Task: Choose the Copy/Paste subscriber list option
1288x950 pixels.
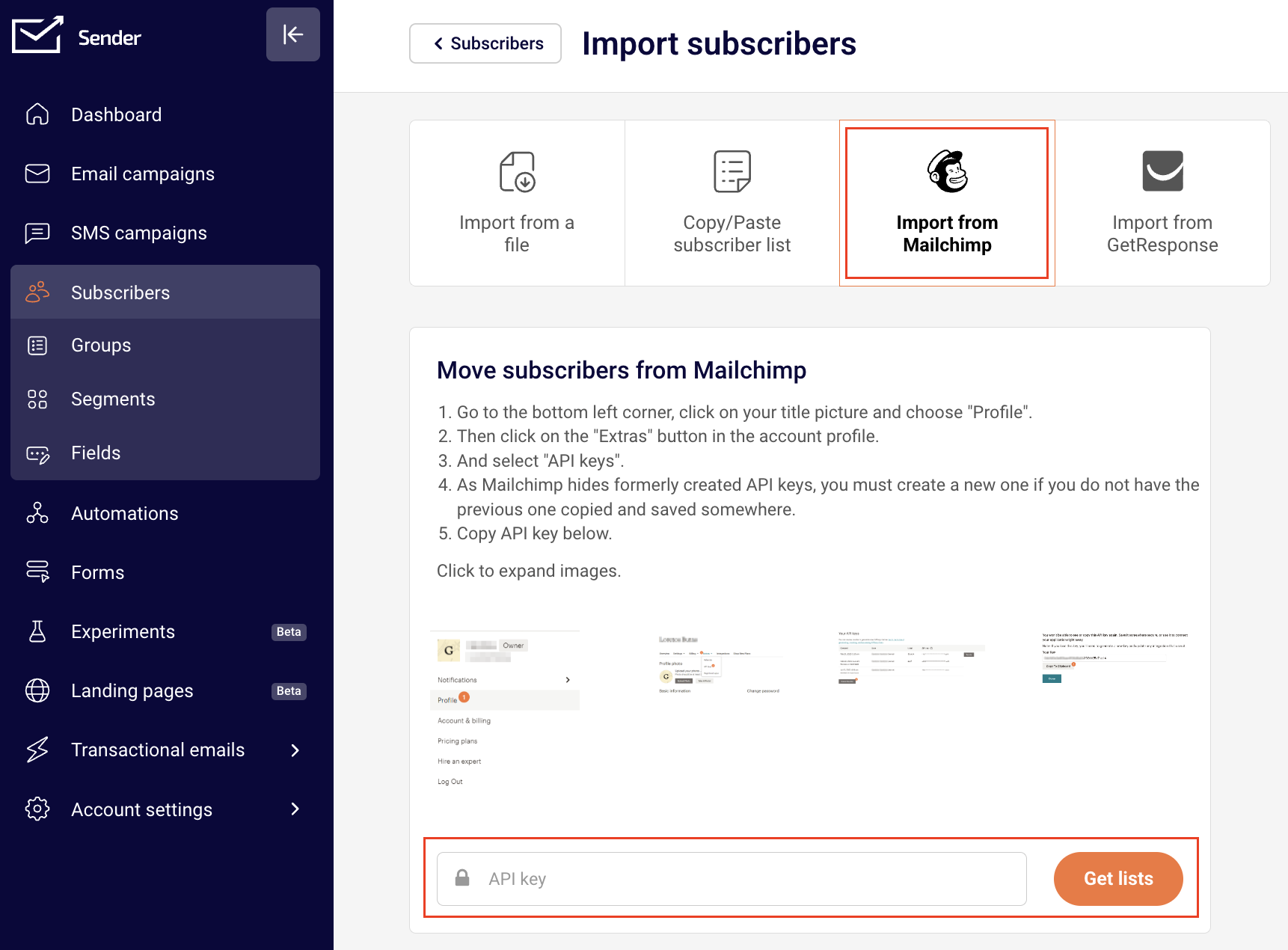Action: pyautogui.click(x=732, y=203)
